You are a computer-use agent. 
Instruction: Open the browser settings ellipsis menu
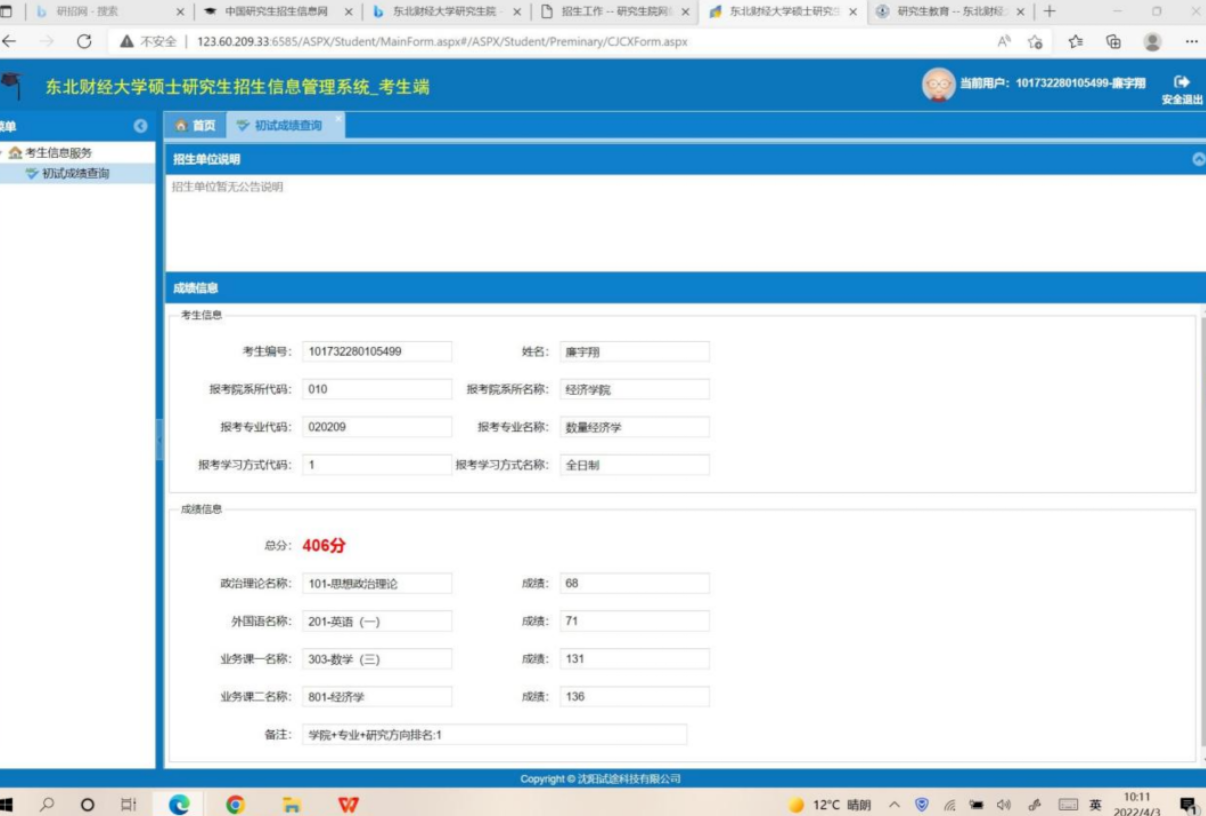1191,42
